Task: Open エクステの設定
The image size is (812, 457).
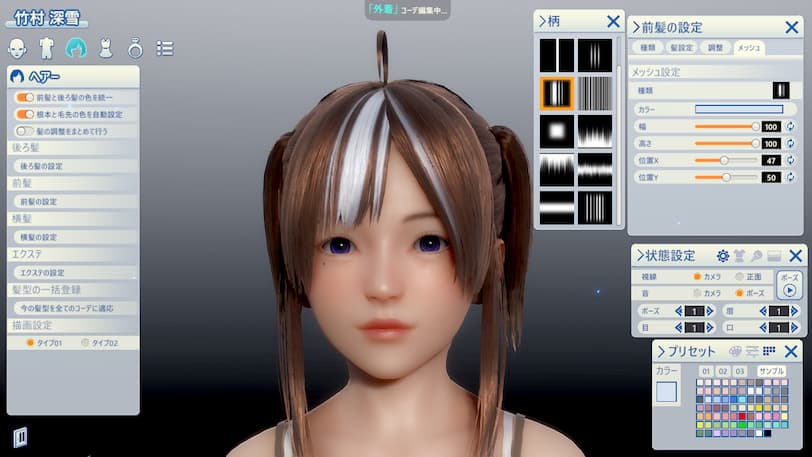Action: (x=74, y=273)
